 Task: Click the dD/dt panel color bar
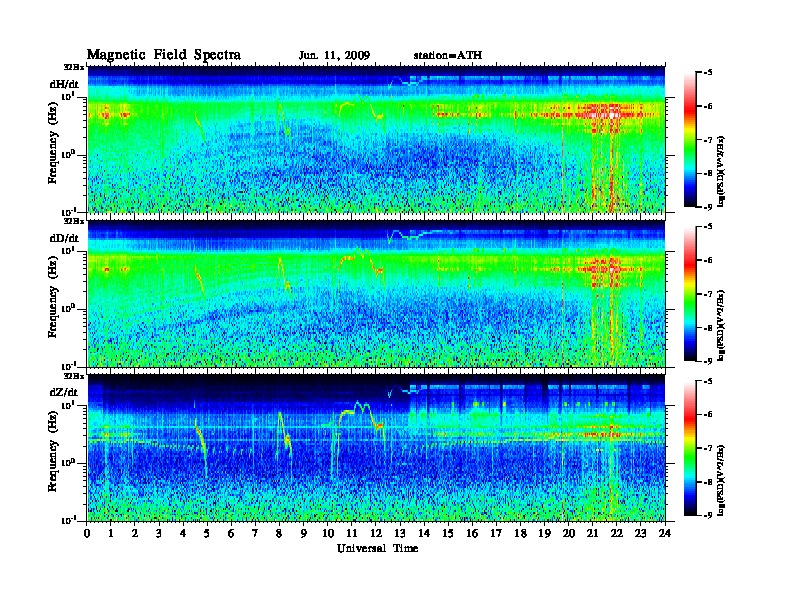pyautogui.click(x=690, y=294)
